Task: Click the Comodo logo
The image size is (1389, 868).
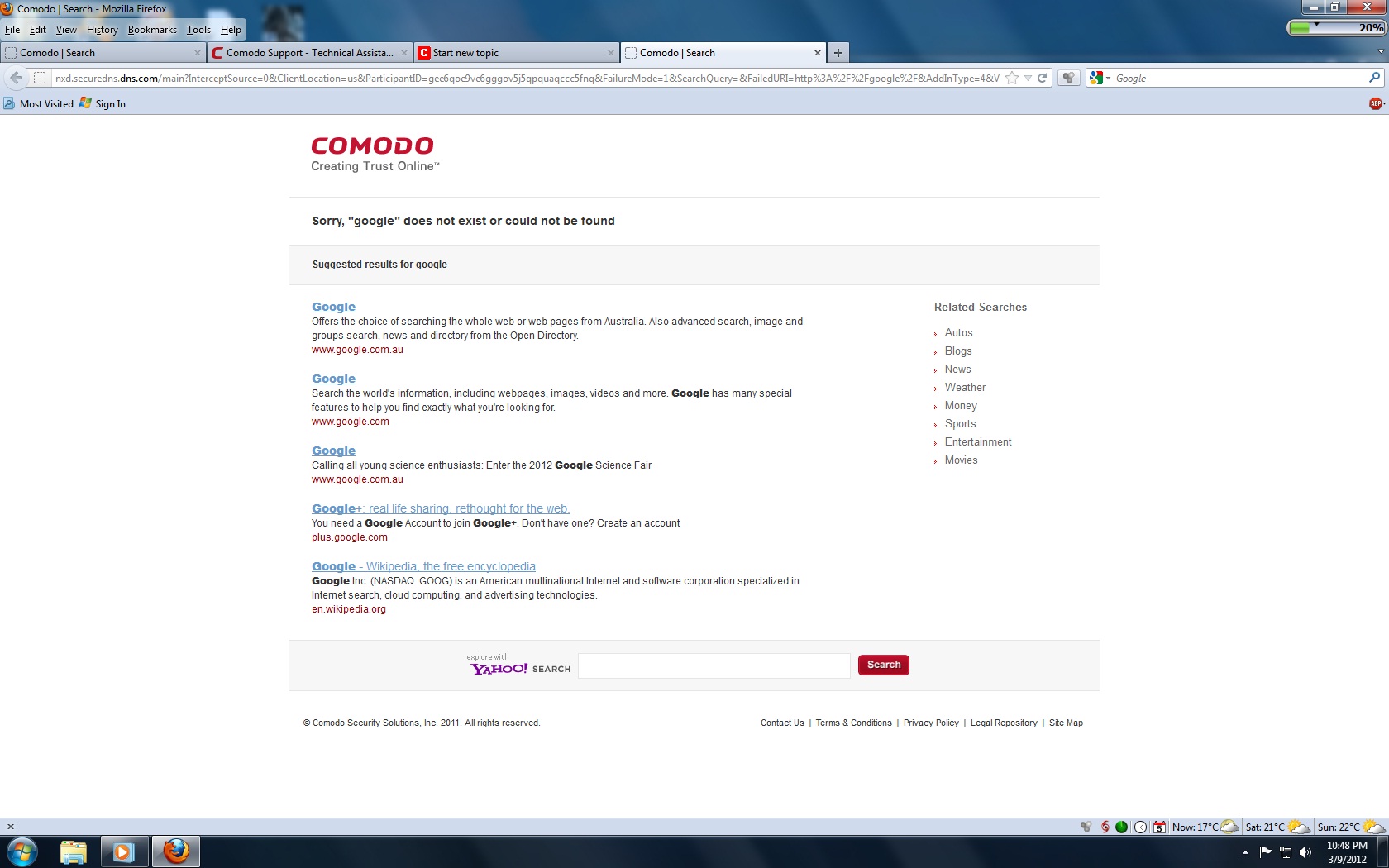Action: click(x=375, y=154)
